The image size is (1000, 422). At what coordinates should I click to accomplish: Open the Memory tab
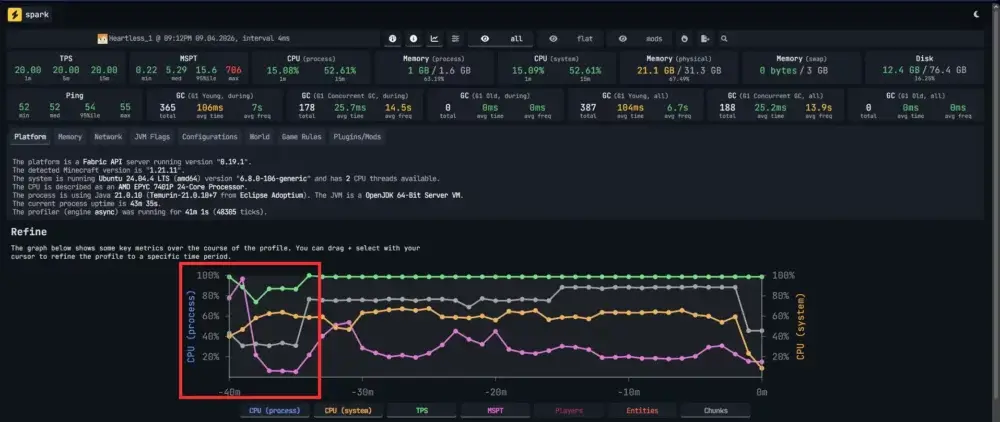(x=70, y=137)
